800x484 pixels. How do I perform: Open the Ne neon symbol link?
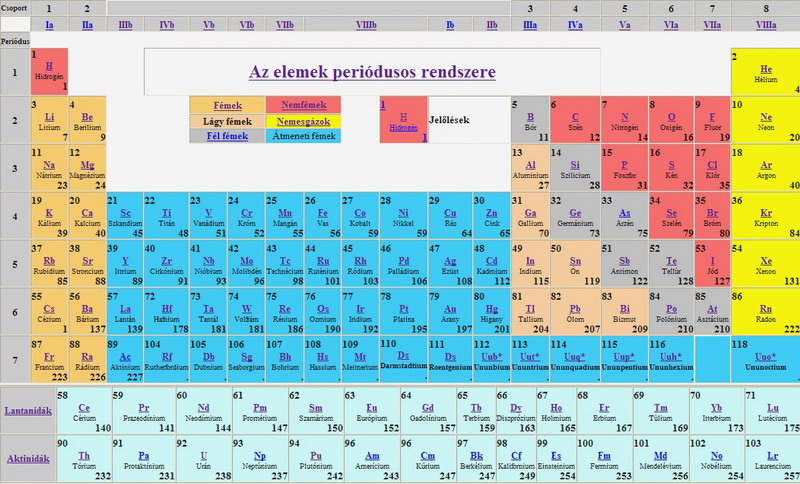[766, 117]
